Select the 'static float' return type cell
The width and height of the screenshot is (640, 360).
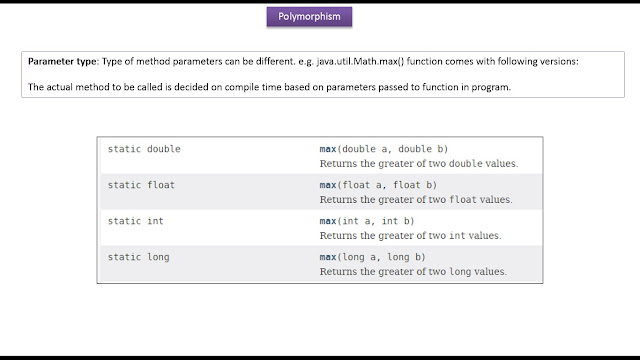click(141, 185)
